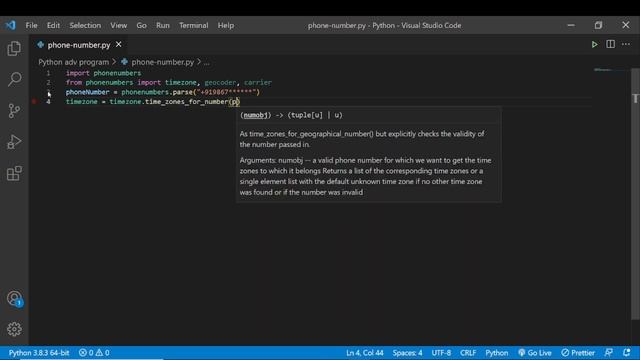
Task: Open the Extensions view
Action: click(14, 173)
